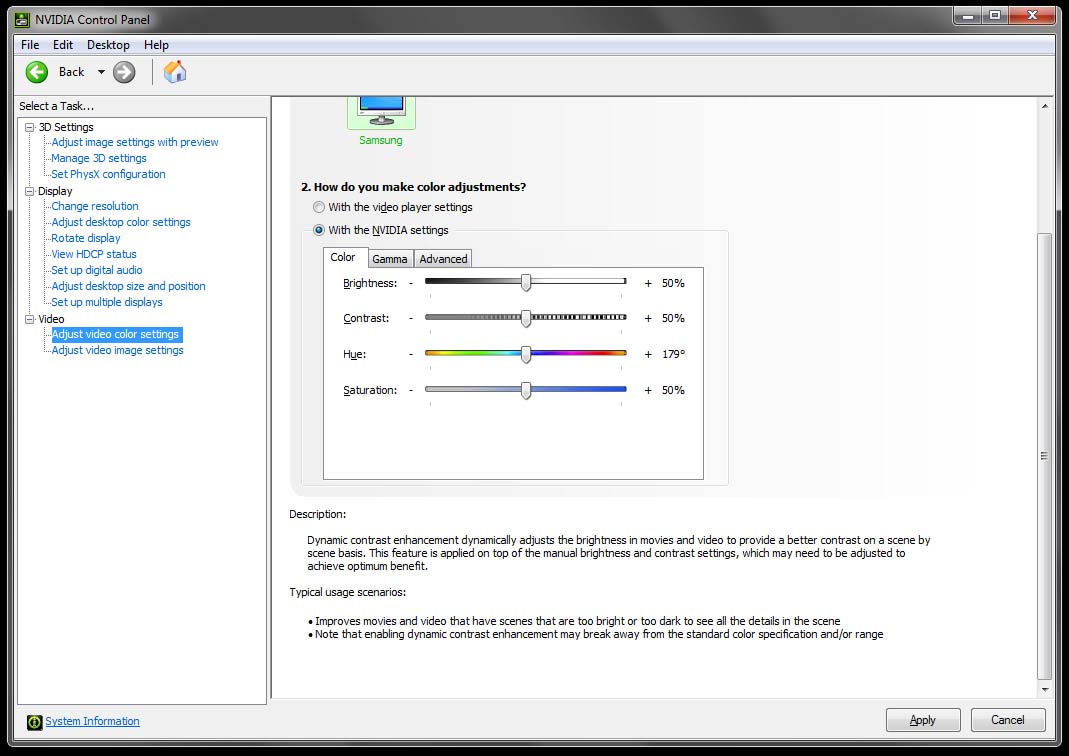
Task: Select the Samsung monitor icon
Action: point(381,108)
